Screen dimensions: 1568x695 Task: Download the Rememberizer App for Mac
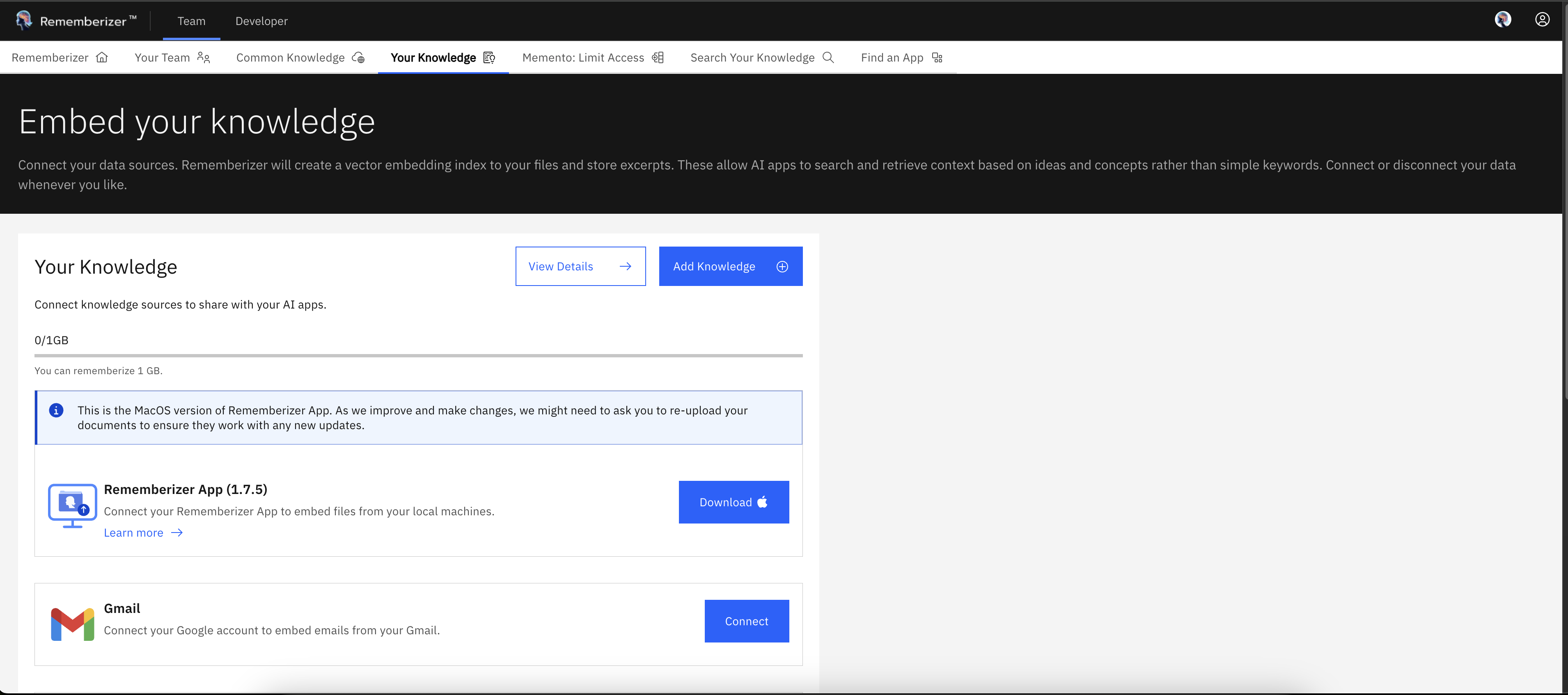click(734, 502)
